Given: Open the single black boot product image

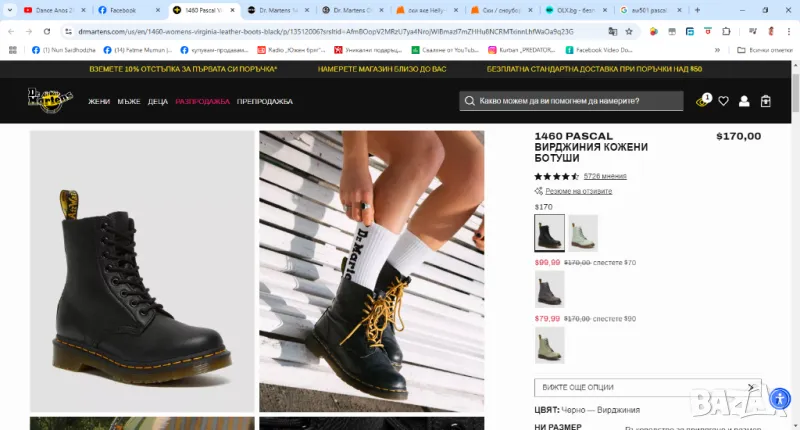Looking at the screenshot, I should click(142, 270).
